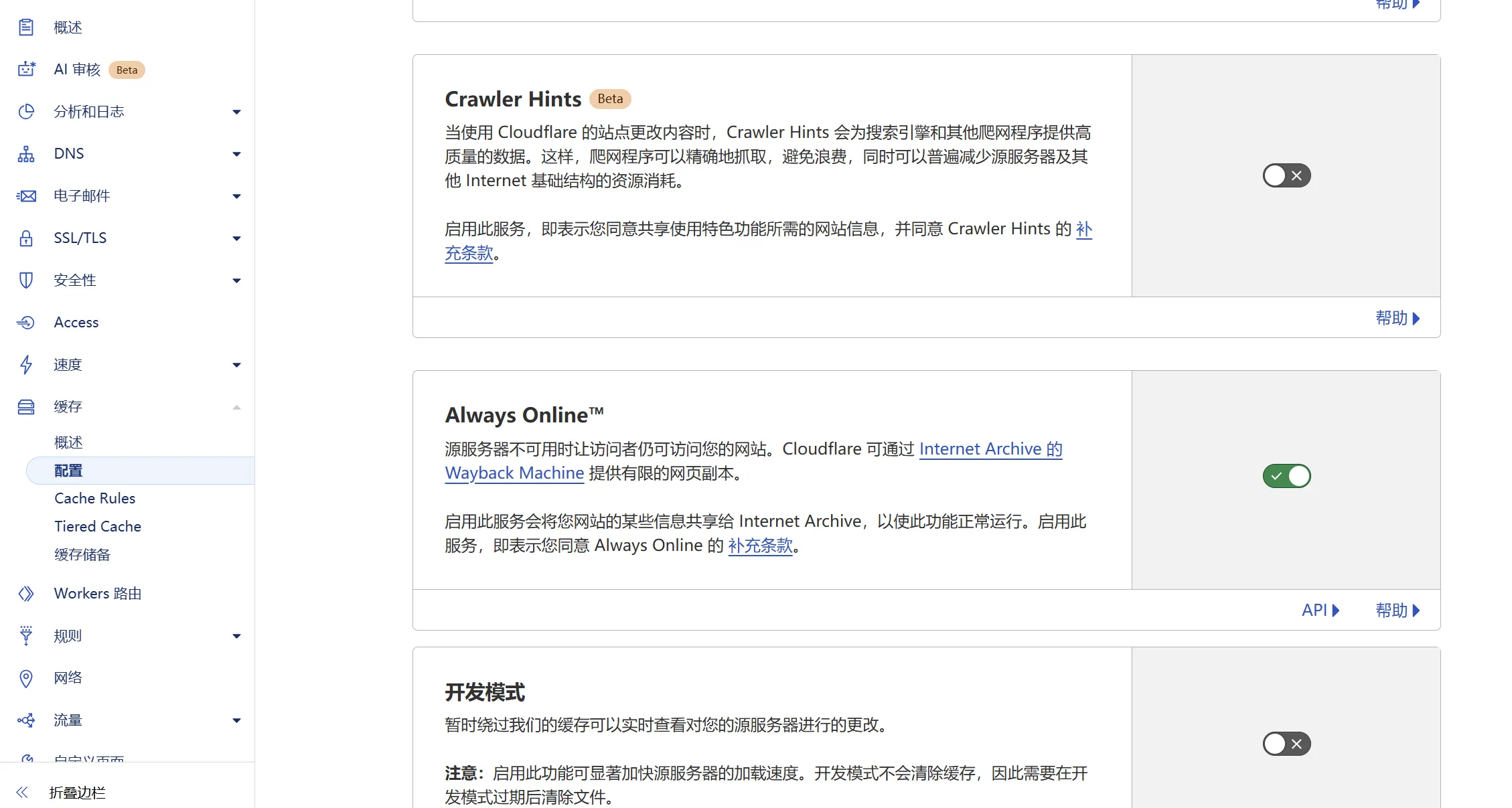This screenshot has height=808, width=1512.
Task: Collapse the 缓存 section arrow
Action: [x=236, y=407]
